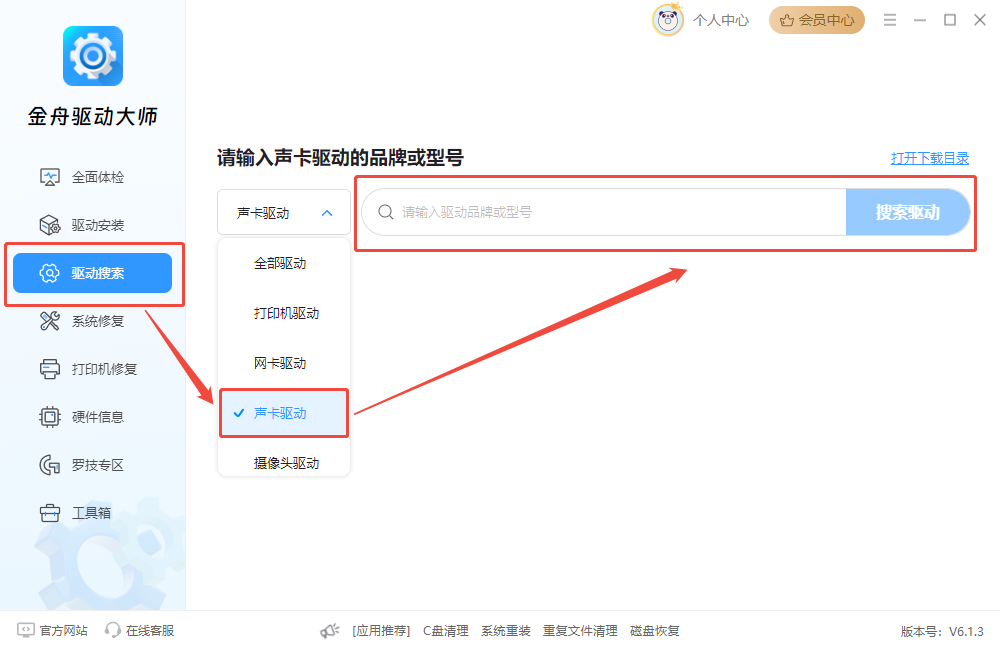Click the 金舟驱动大师 gear logo

click(x=93, y=56)
